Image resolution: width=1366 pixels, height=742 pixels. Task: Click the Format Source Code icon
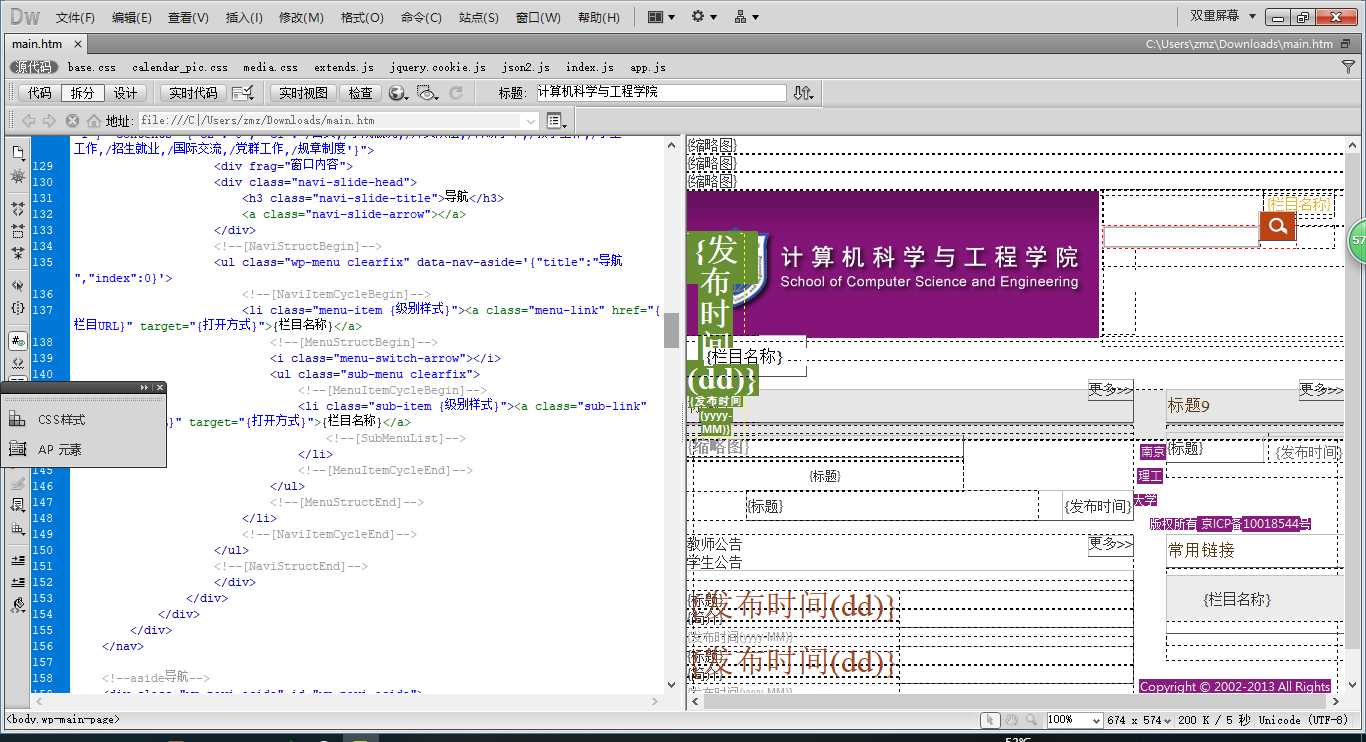pos(17,605)
